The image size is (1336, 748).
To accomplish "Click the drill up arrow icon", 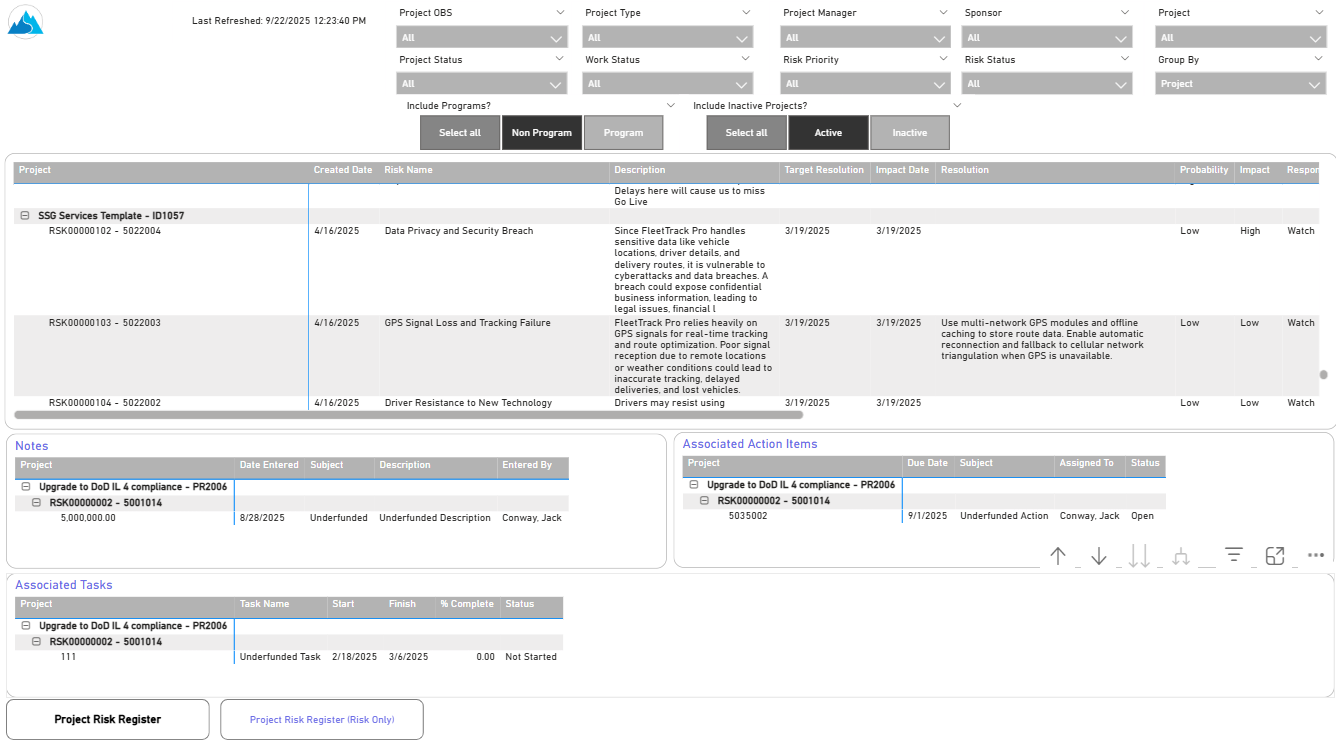I will pyautogui.click(x=1058, y=556).
